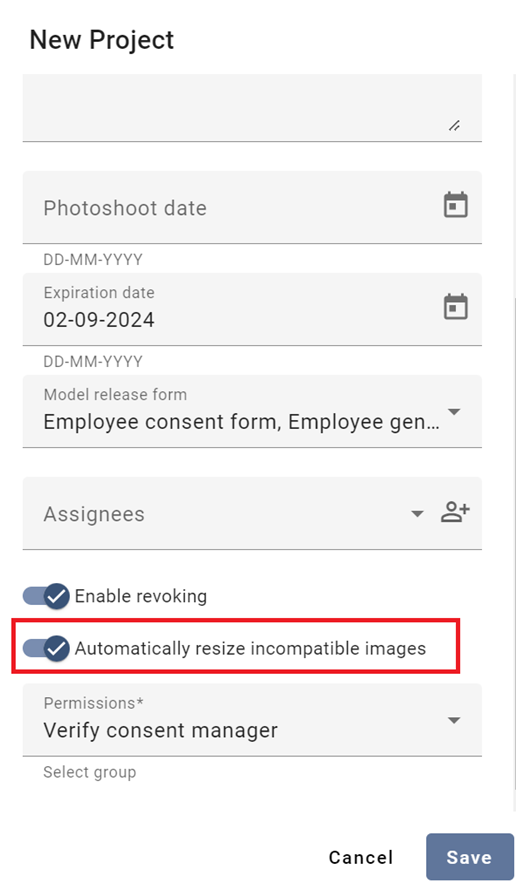Click the Expiration date value 02-09-2024
The image size is (516, 883).
pyautogui.click(x=99, y=320)
